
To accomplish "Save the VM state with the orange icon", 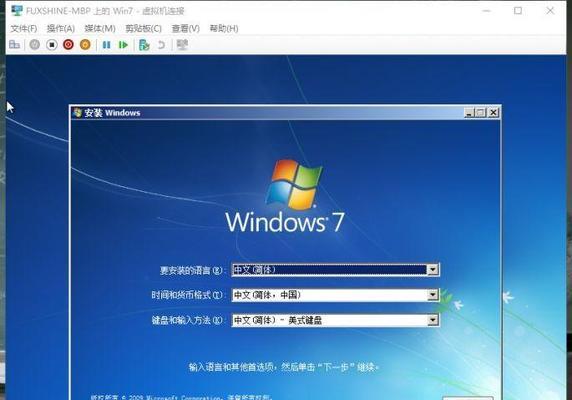I will 85,45.
